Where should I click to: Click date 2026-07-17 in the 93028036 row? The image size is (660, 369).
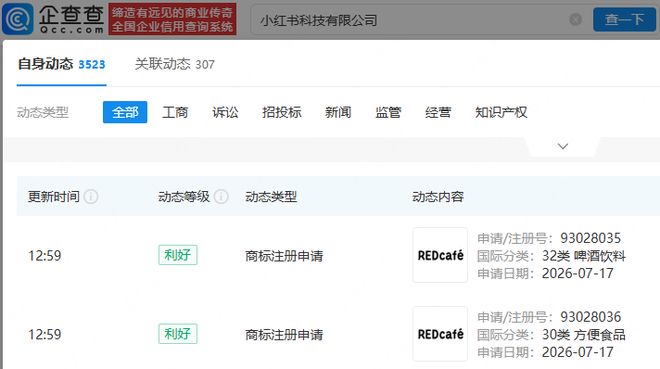click(x=578, y=352)
